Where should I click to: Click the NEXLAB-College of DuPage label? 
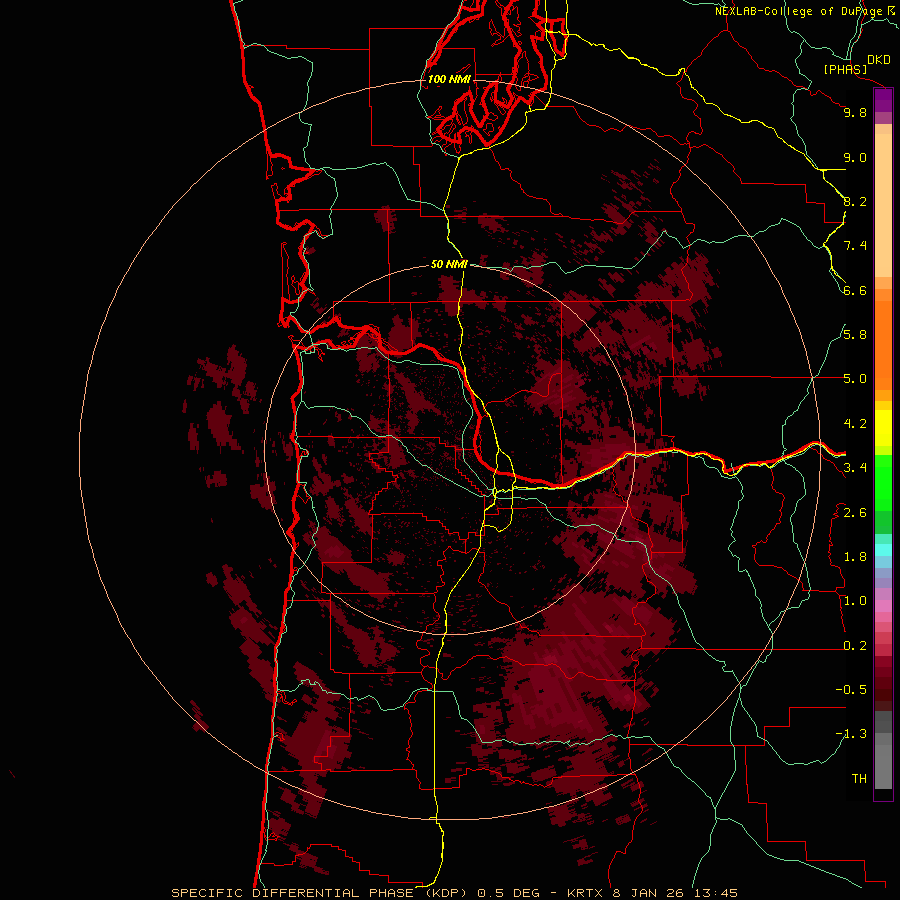pos(801,11)
